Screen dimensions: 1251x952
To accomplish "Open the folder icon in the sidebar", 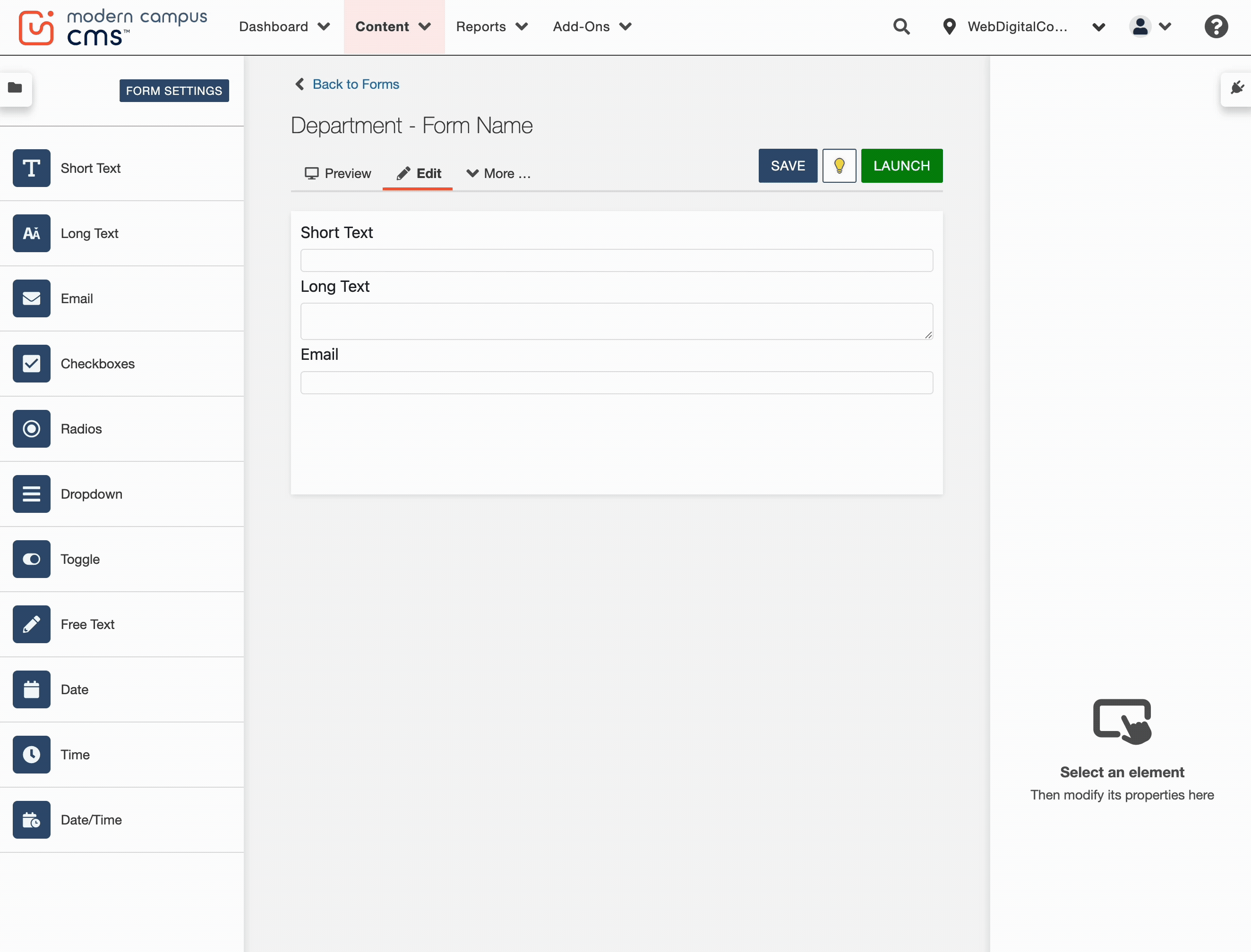I will [x=14, y=89].
